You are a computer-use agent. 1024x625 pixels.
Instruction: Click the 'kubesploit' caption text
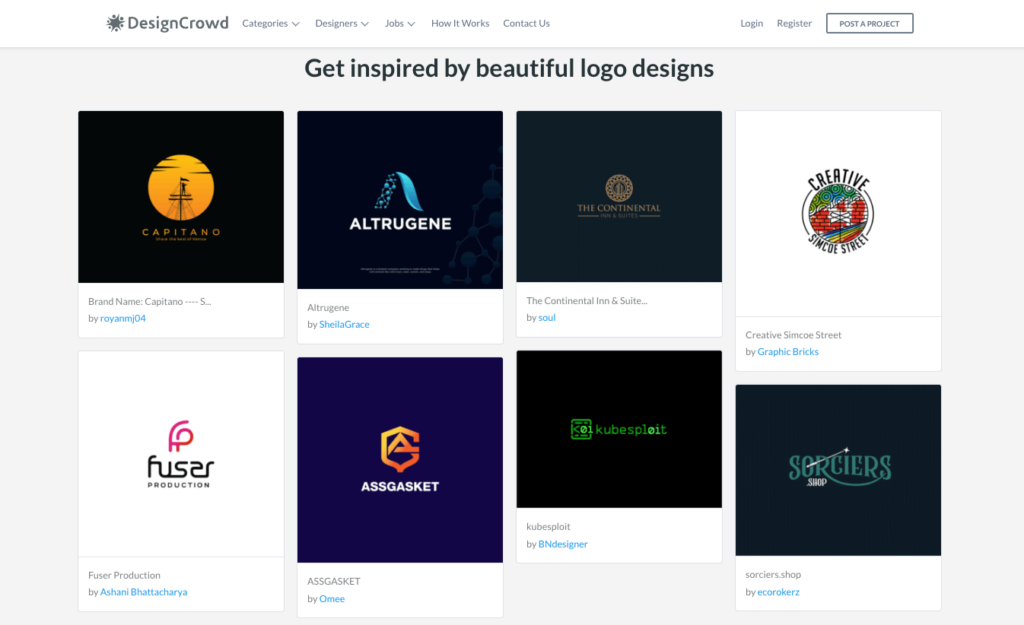coord(548,526)
